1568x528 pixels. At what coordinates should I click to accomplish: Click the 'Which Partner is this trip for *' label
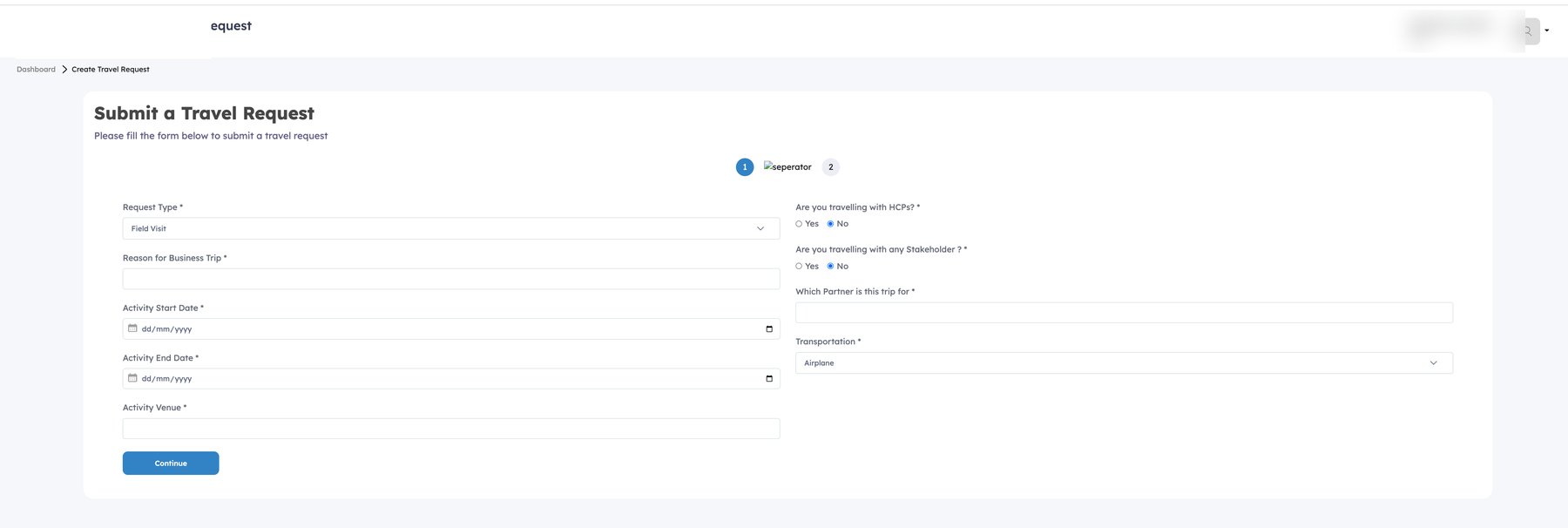[x=855, y=292]
